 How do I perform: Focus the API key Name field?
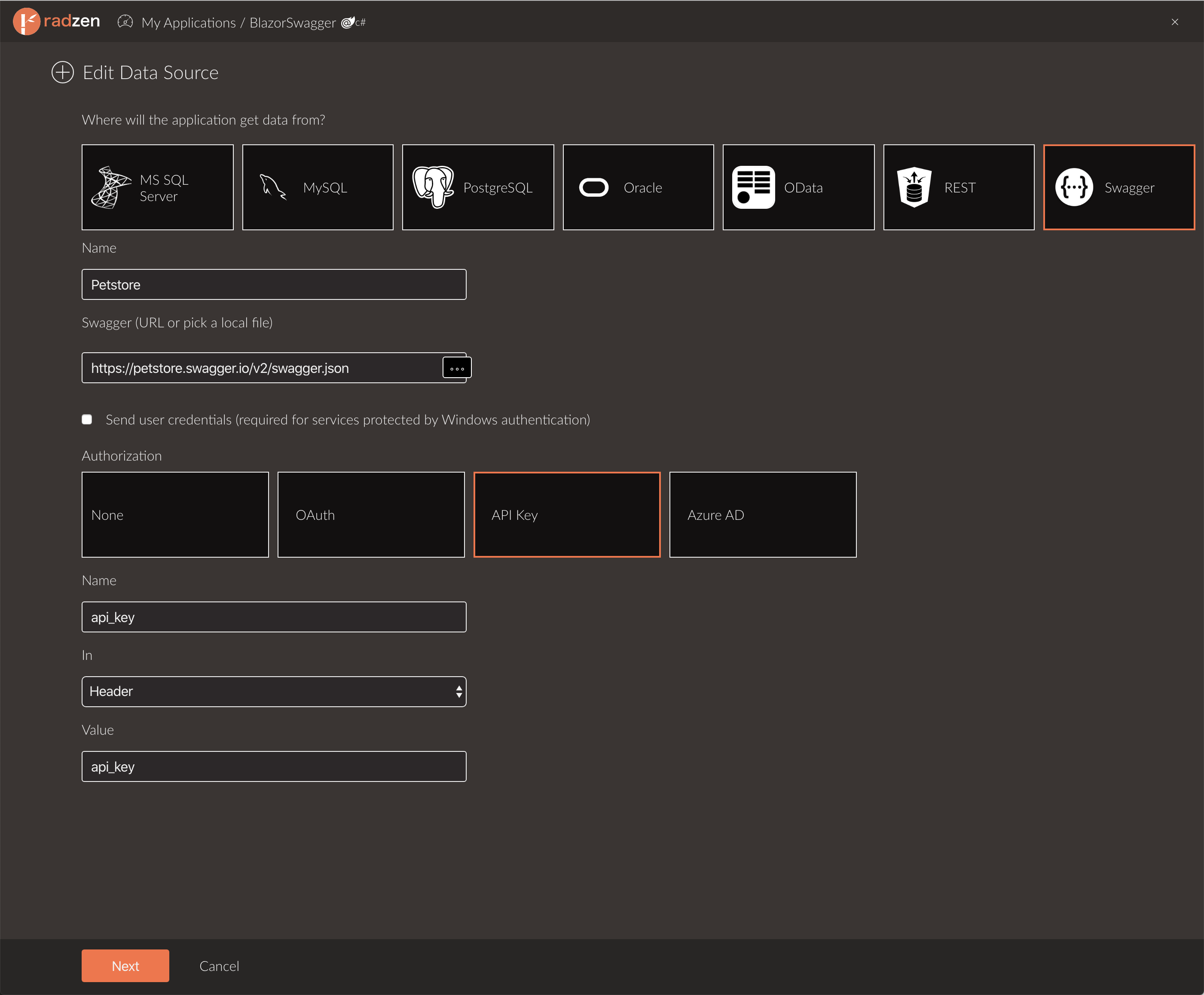coord(274,617)
